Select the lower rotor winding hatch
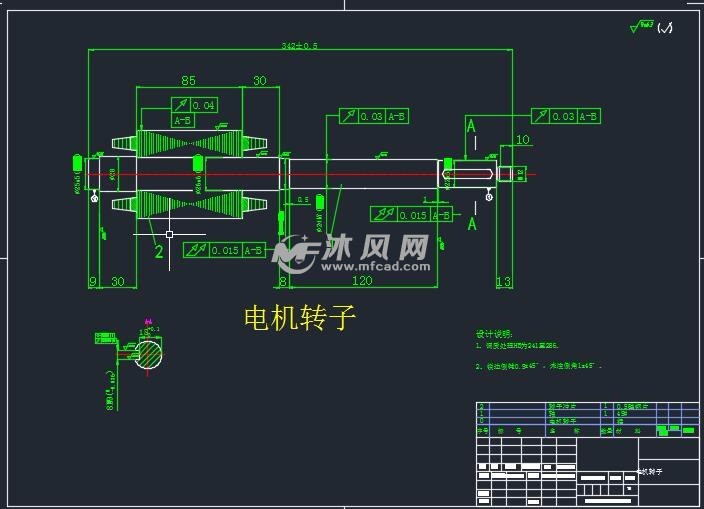The image size is (704, 509). pos(189,204)
